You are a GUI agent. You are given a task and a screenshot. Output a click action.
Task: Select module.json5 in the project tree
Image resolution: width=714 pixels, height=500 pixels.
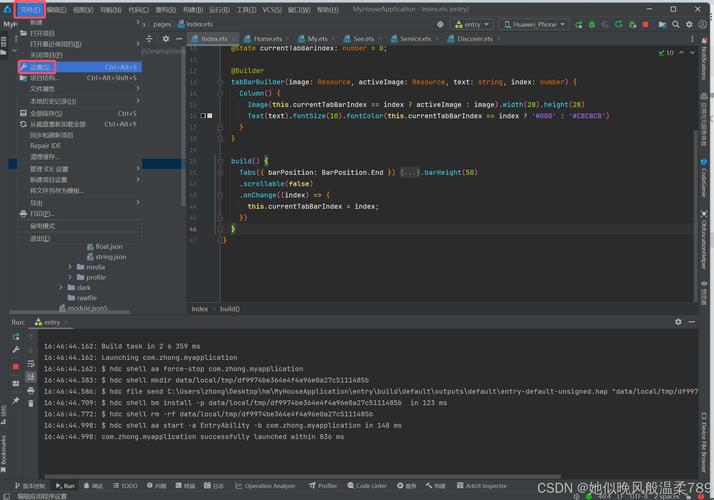(x=83, y=308)
